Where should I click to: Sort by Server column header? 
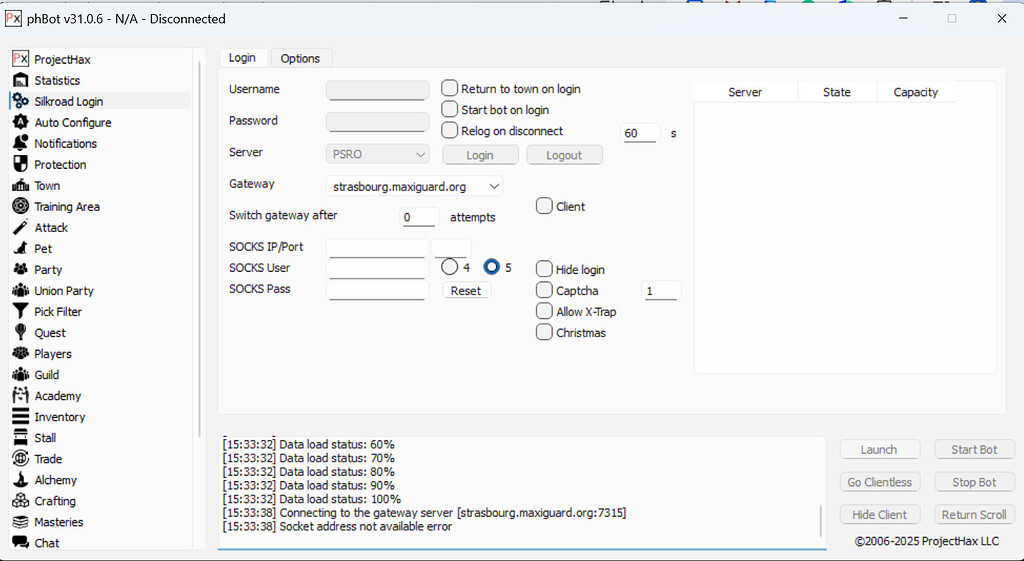pos(745,92)
